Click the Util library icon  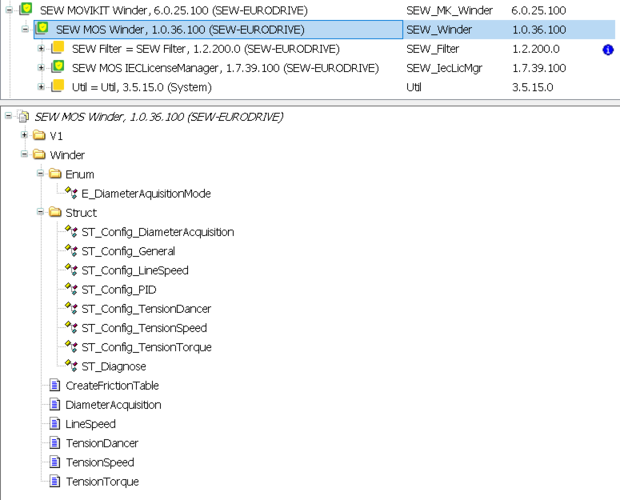tap(58, 87)
